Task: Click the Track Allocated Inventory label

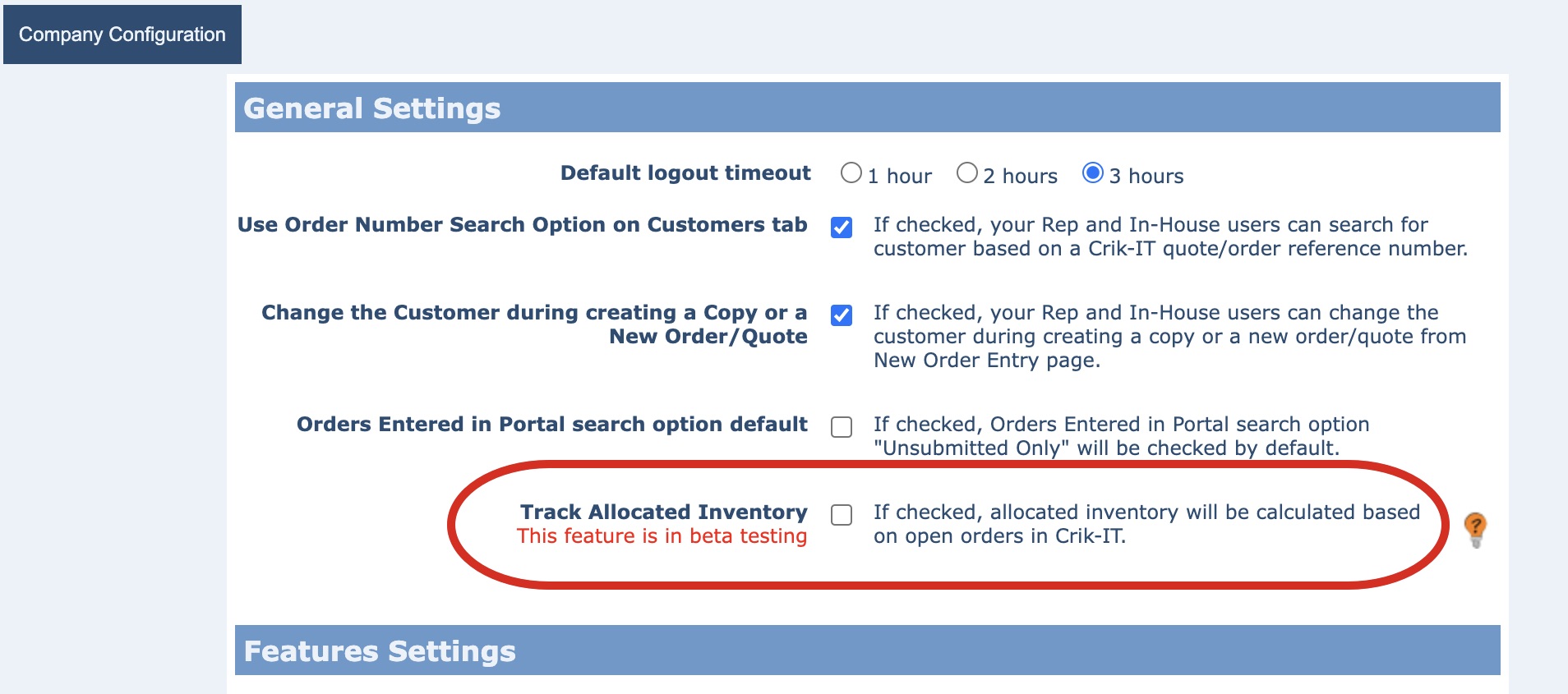Action: [x=663, y=512]
